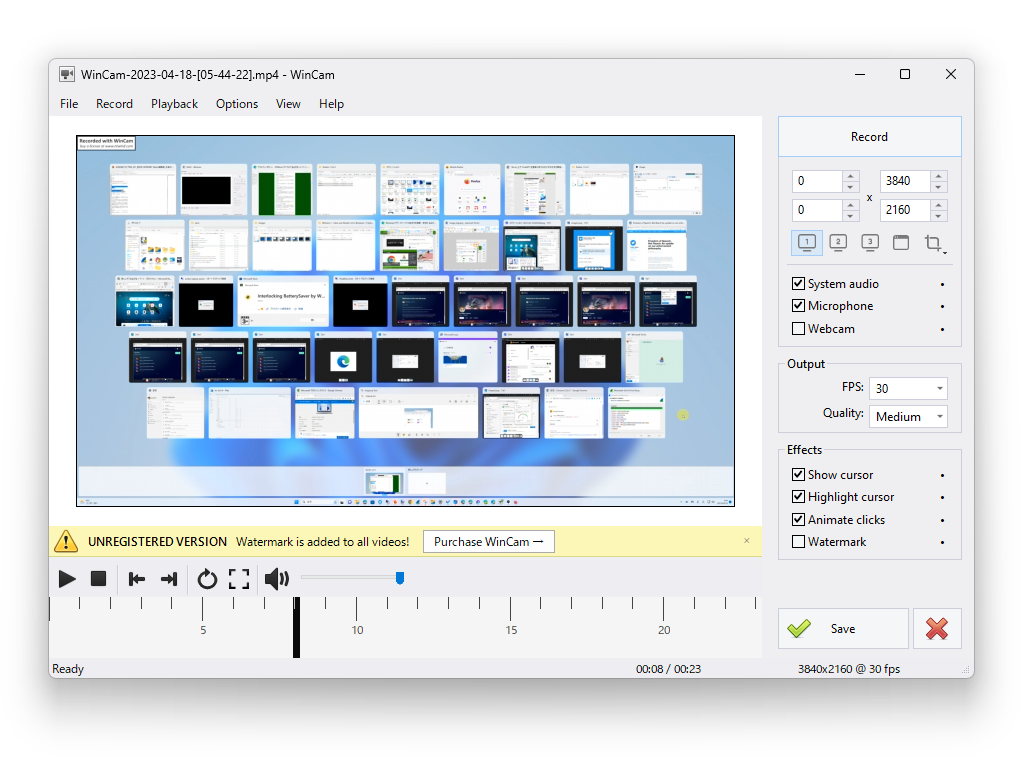Toggle looped playback
The image size is (1024, 768).
207,578
